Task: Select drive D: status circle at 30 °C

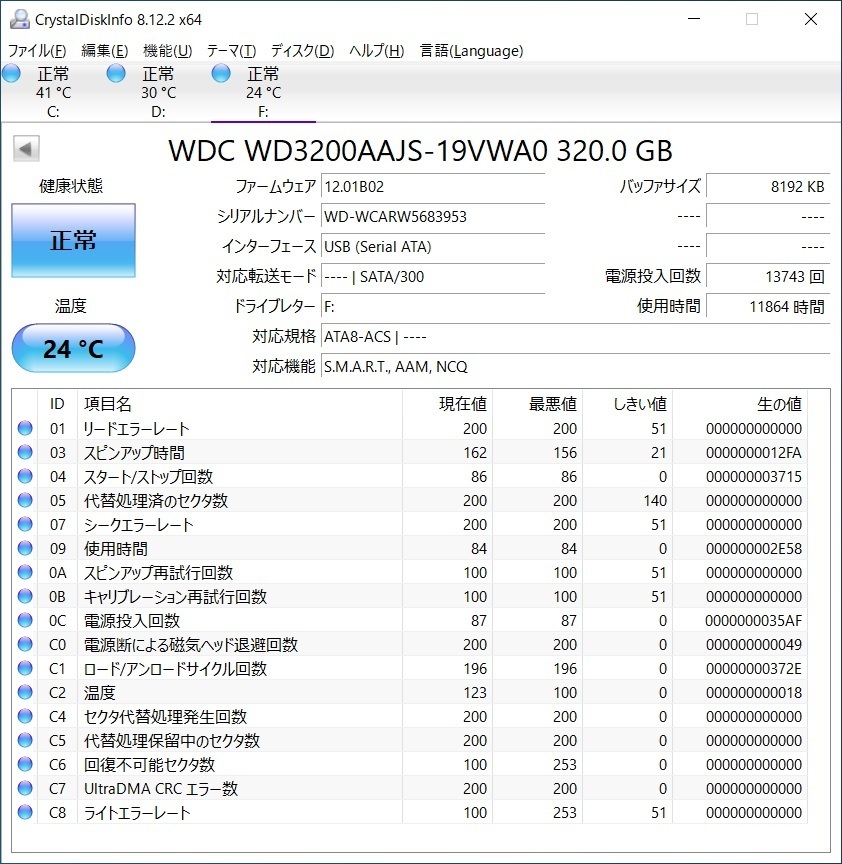Action: [x=116, y=73]
